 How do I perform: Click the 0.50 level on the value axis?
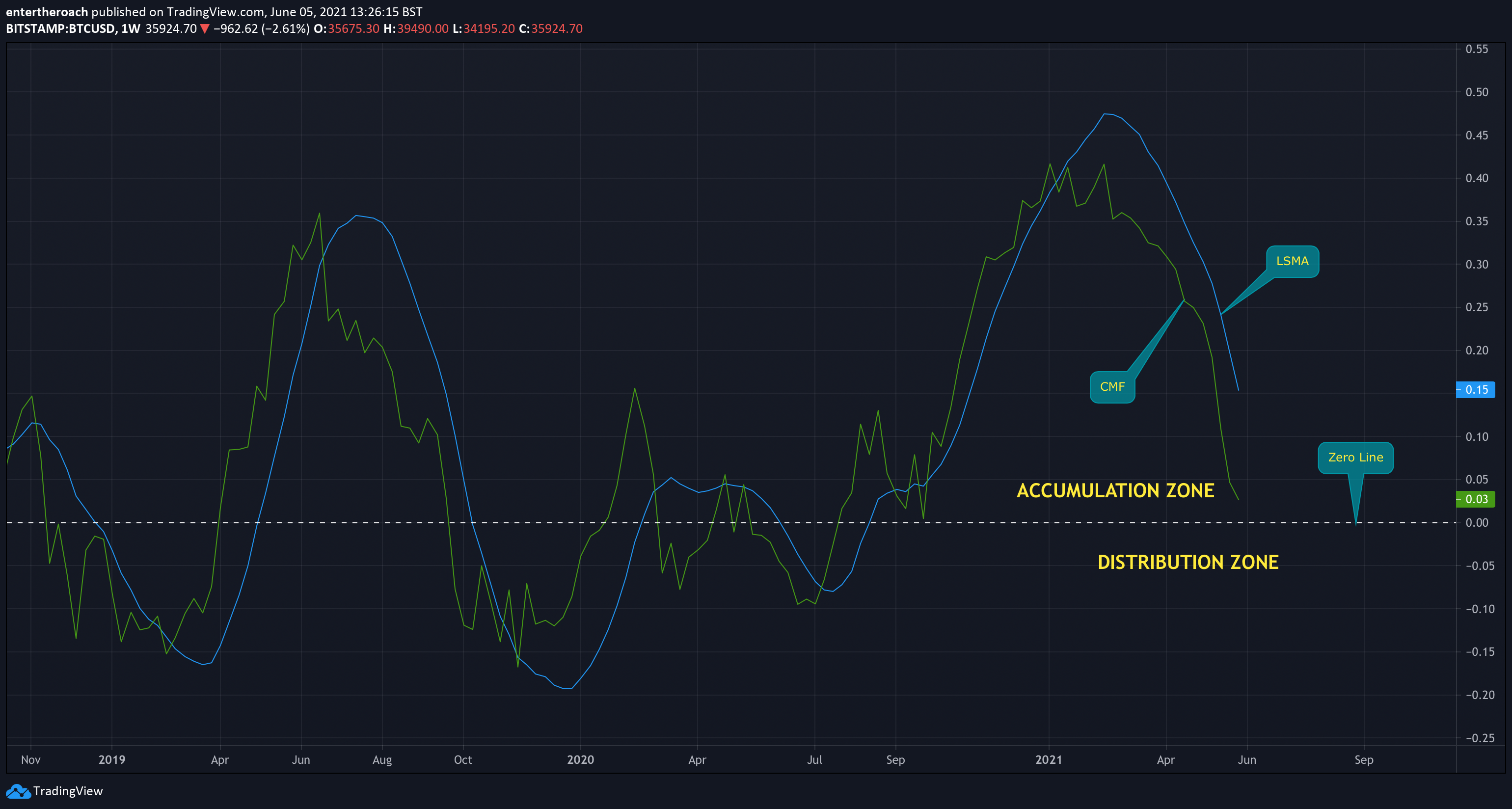click(x=1477, y=92)
